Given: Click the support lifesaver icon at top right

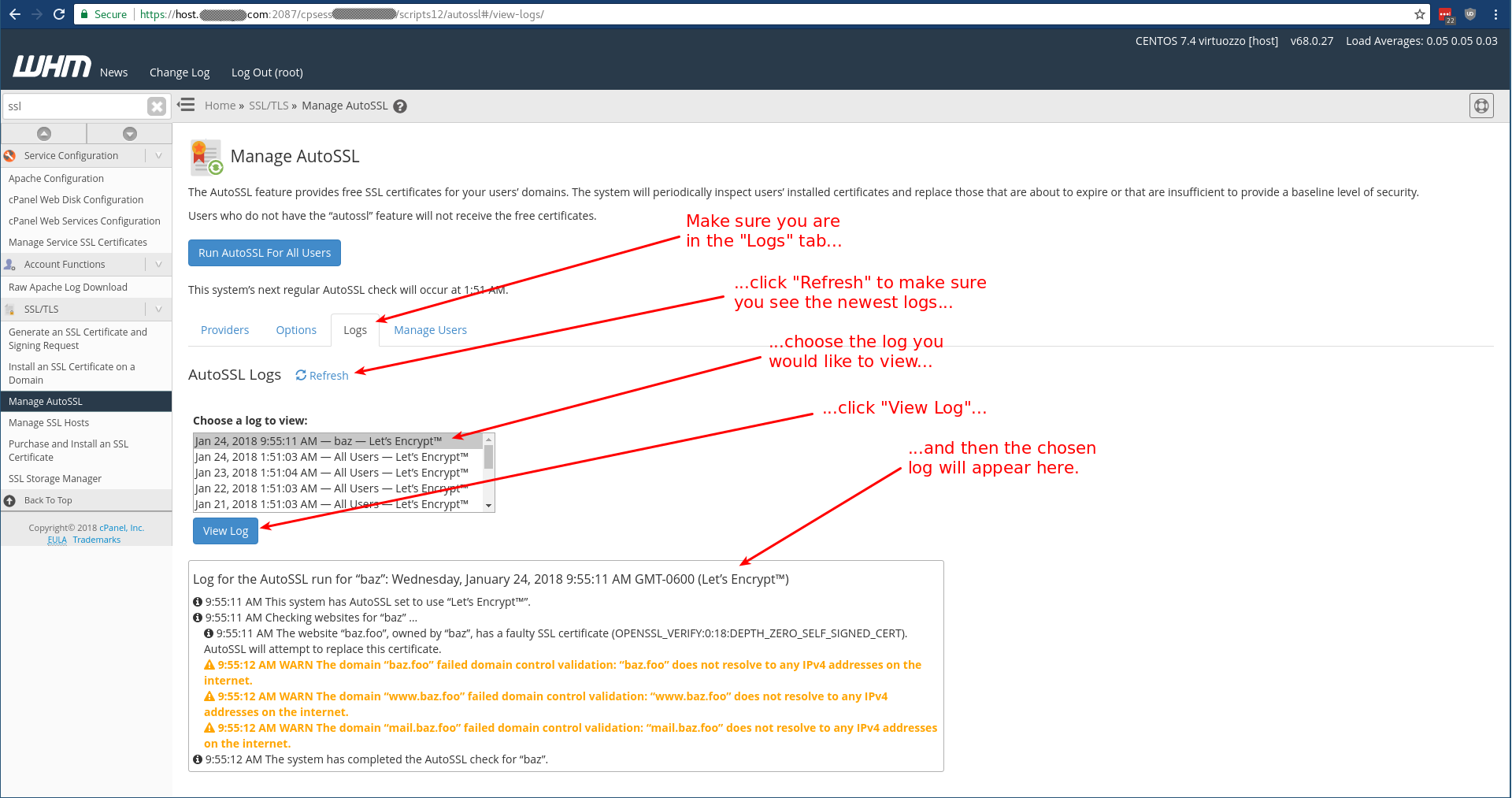Looking at the screenshot, I should pyautogui.click(x=1481, y=106).
